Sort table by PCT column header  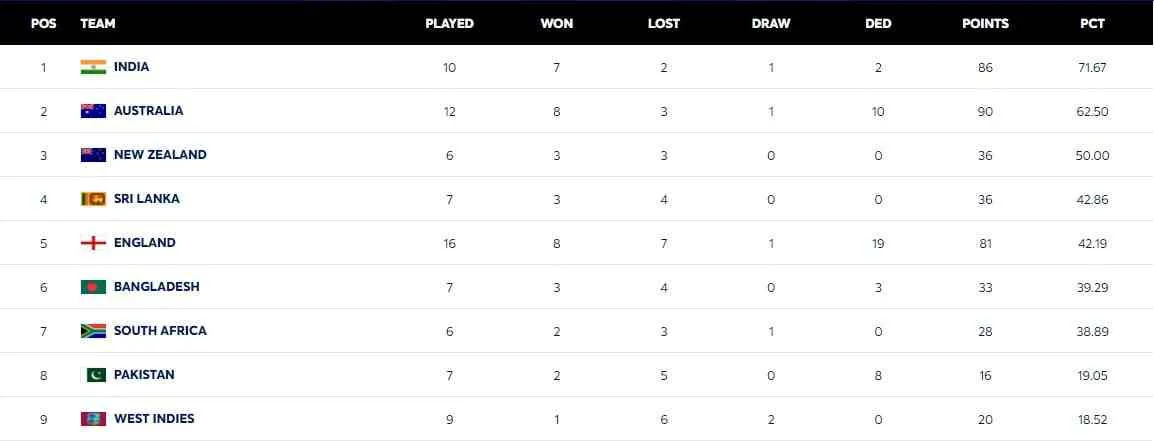pyautogui.click(x=1092, y=23)
